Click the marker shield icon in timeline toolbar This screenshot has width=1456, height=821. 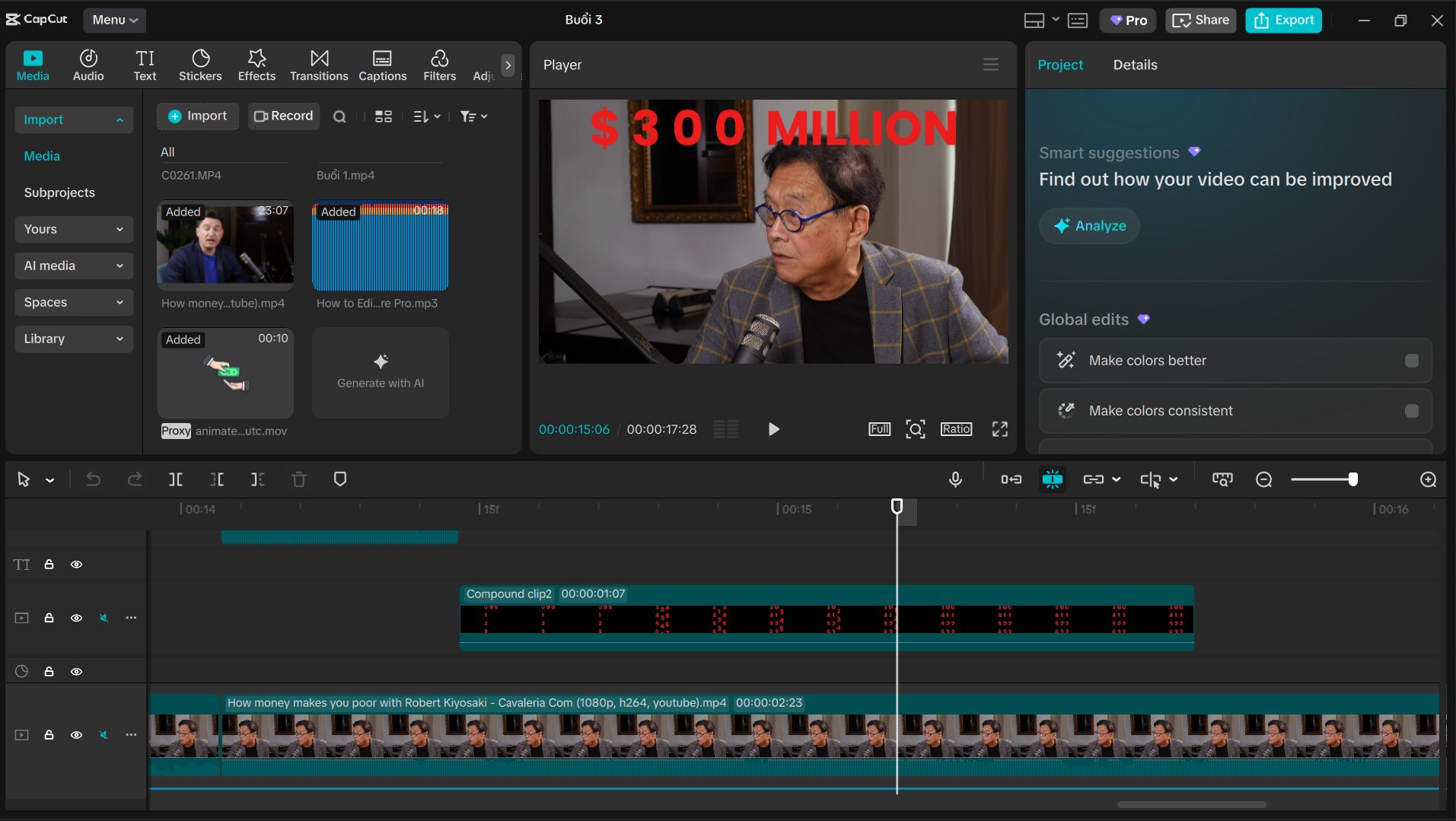coord(340,479)
